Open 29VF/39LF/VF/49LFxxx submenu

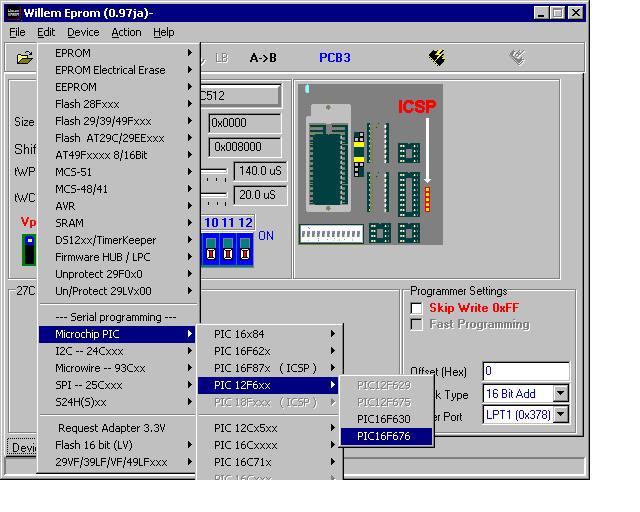[117, 462]
